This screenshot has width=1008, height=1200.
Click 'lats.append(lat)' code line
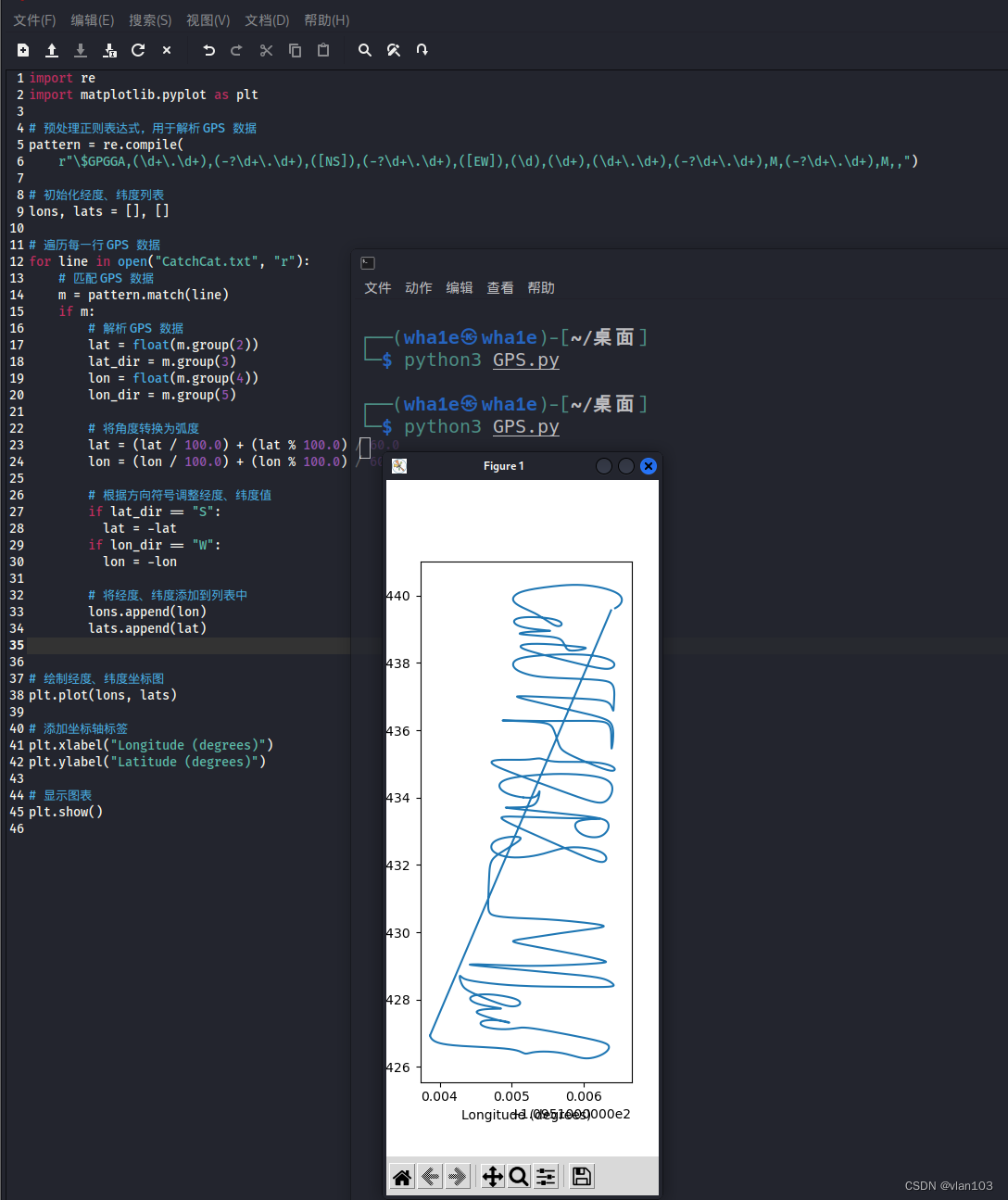point(147,628)
